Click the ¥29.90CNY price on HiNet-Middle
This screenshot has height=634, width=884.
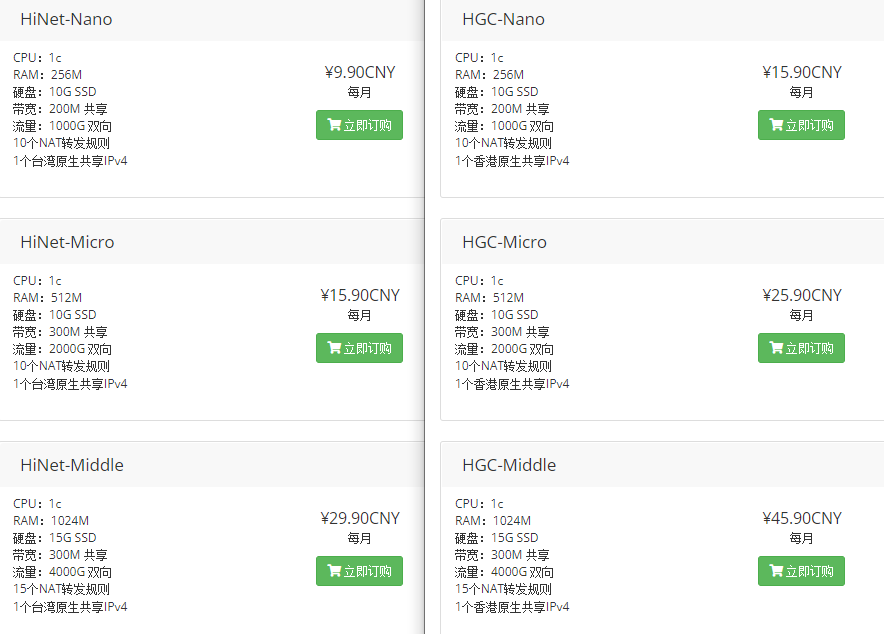tap(360, 518)
